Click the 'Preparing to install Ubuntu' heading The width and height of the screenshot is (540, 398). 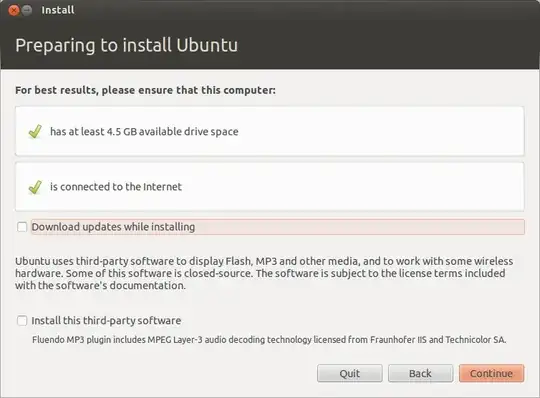pyautogui.click(x=126, y=45)
